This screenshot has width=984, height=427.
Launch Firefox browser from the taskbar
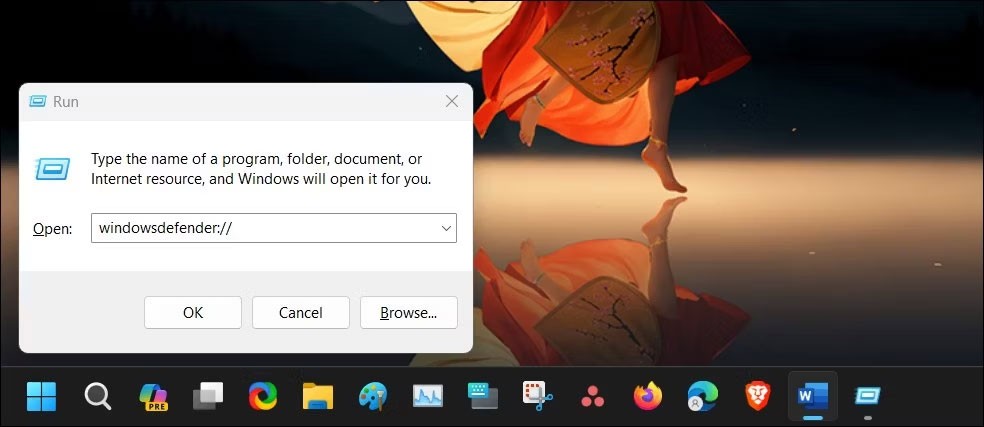tap(647, 397)
